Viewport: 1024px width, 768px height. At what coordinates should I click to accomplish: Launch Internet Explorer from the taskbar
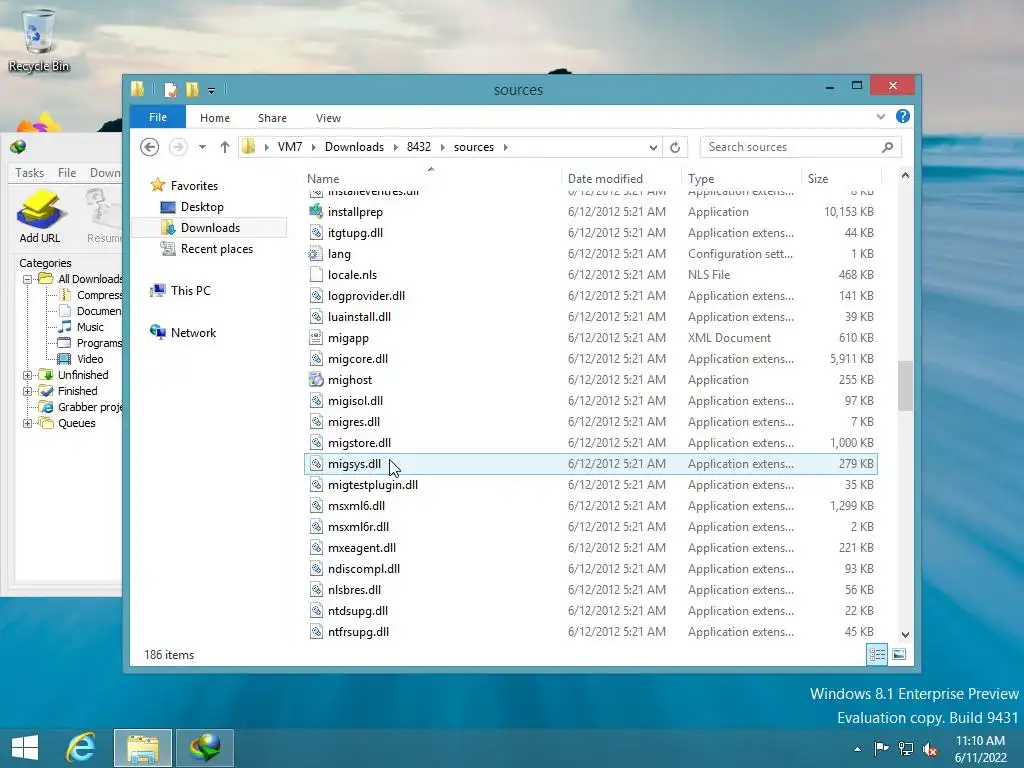tap(81, 748)
